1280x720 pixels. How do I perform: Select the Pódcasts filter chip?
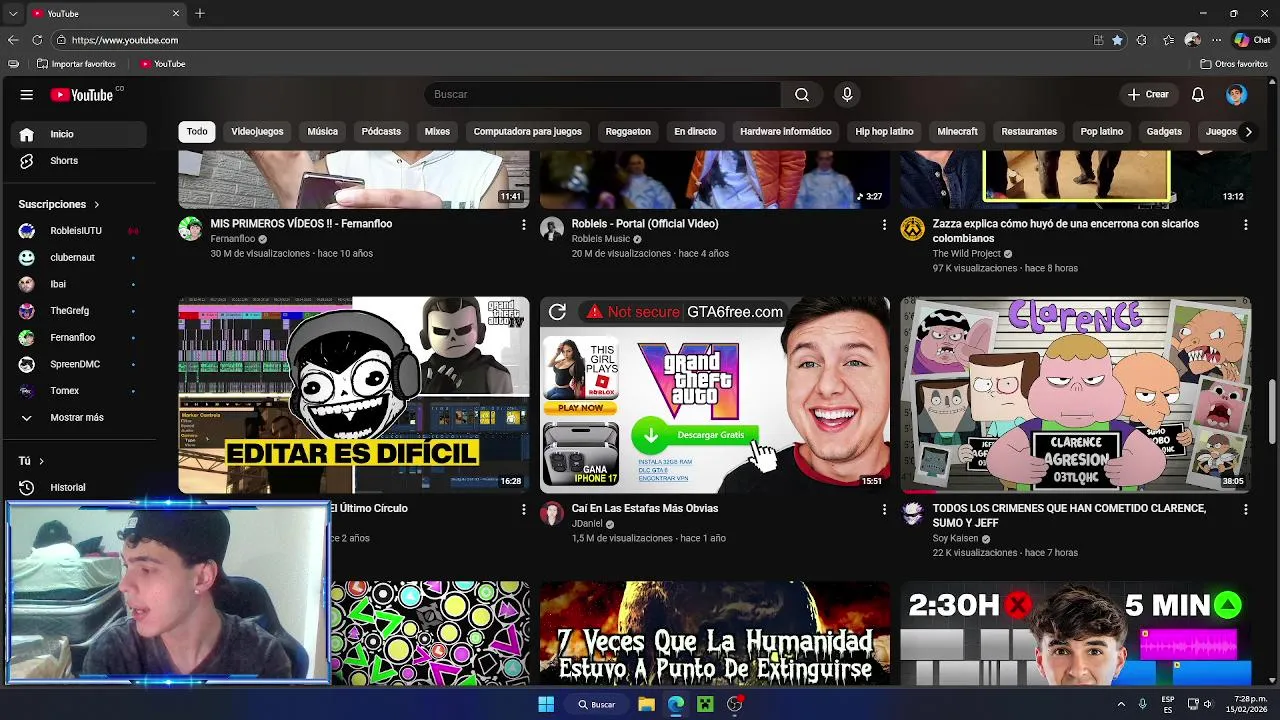(x=381, y=132)
